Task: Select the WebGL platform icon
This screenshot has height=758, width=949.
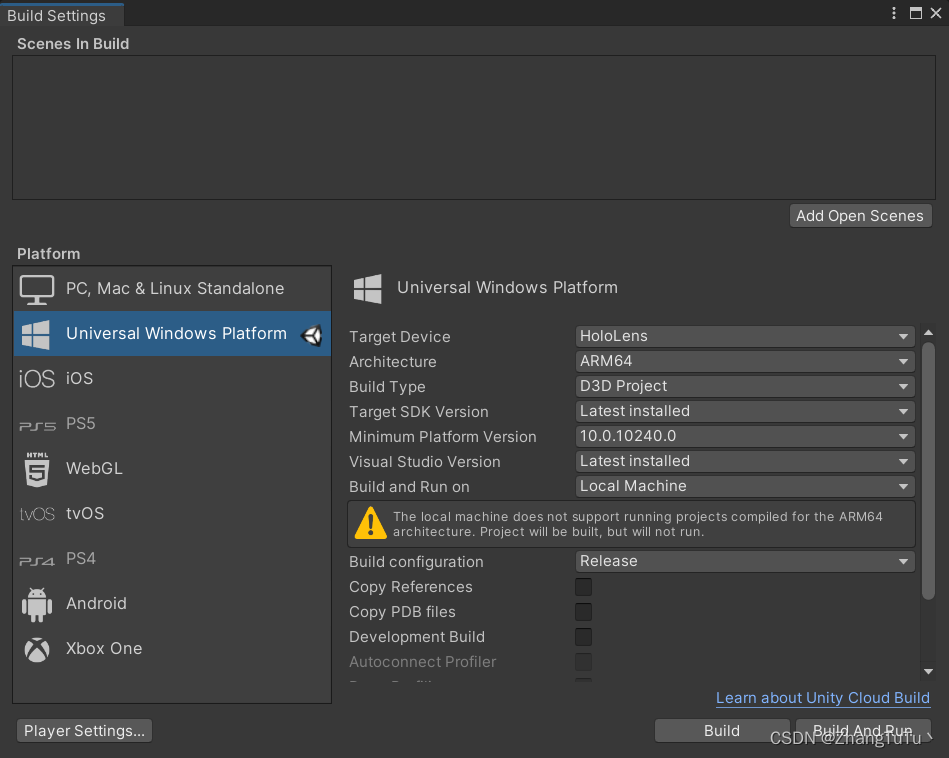Action: (36, 468)
